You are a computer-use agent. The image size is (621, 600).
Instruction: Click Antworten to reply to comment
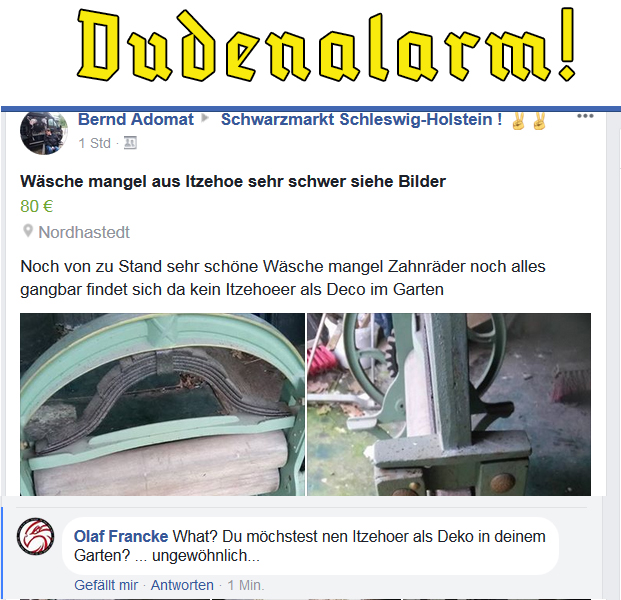pyautogui.click(x=182, y=585)
